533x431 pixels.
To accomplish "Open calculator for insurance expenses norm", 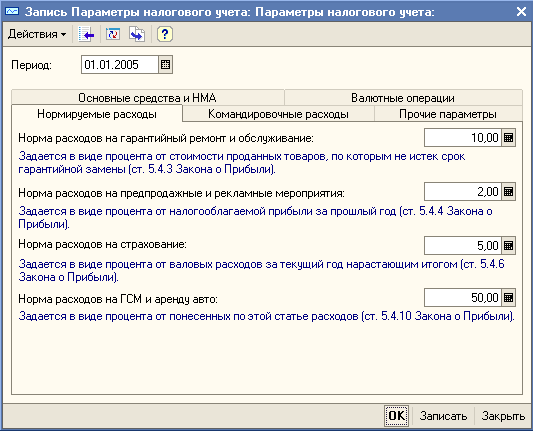I will coord(509,245).
